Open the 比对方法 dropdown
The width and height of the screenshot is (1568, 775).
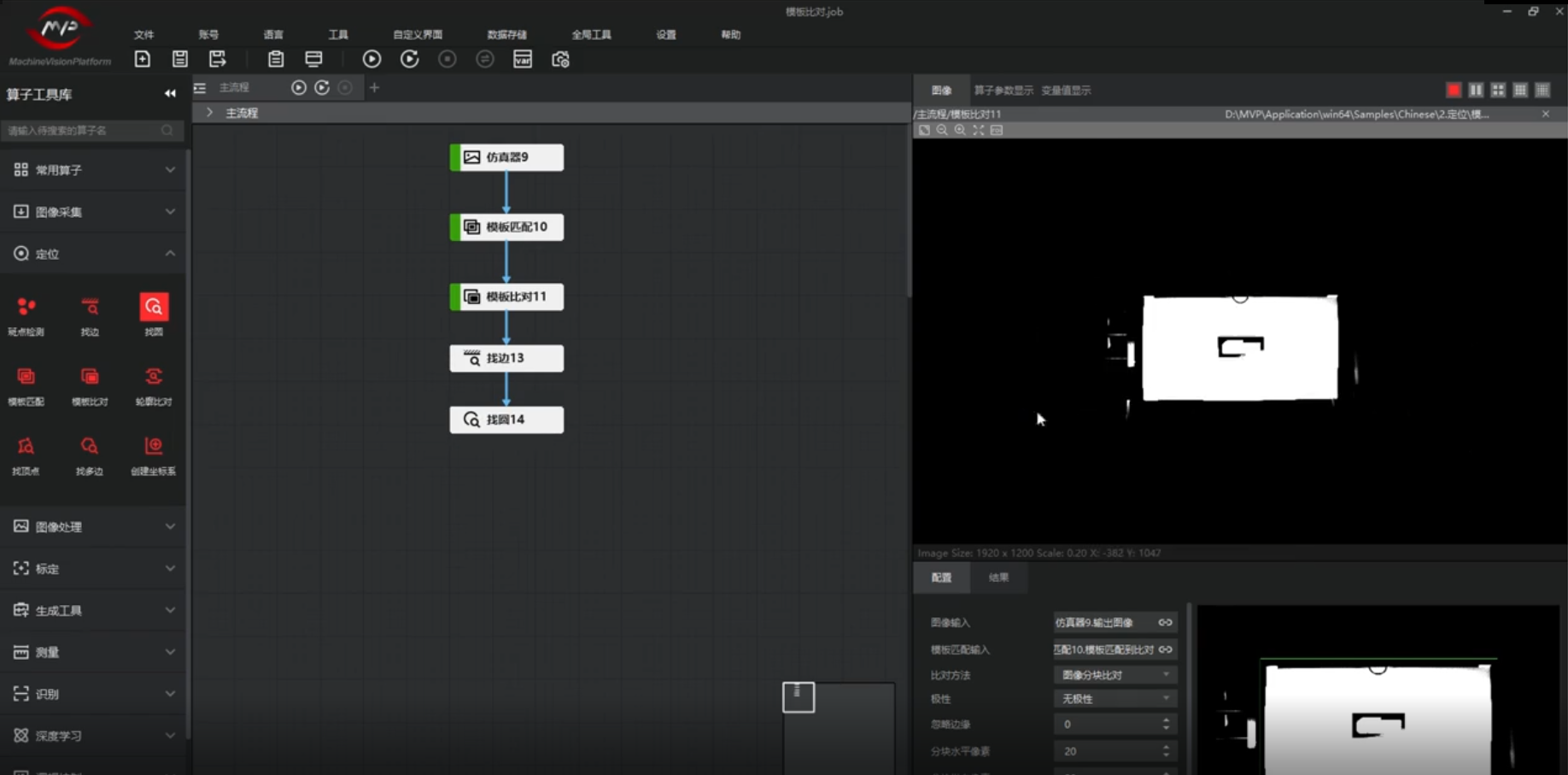tap(1115, 675)
